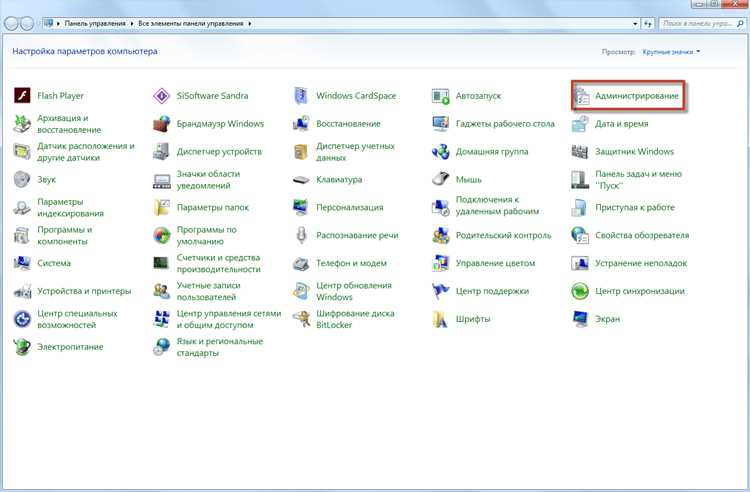Open the Администрирование link
Viewport: 750px width, 492px height.
[x=637, y=96]
